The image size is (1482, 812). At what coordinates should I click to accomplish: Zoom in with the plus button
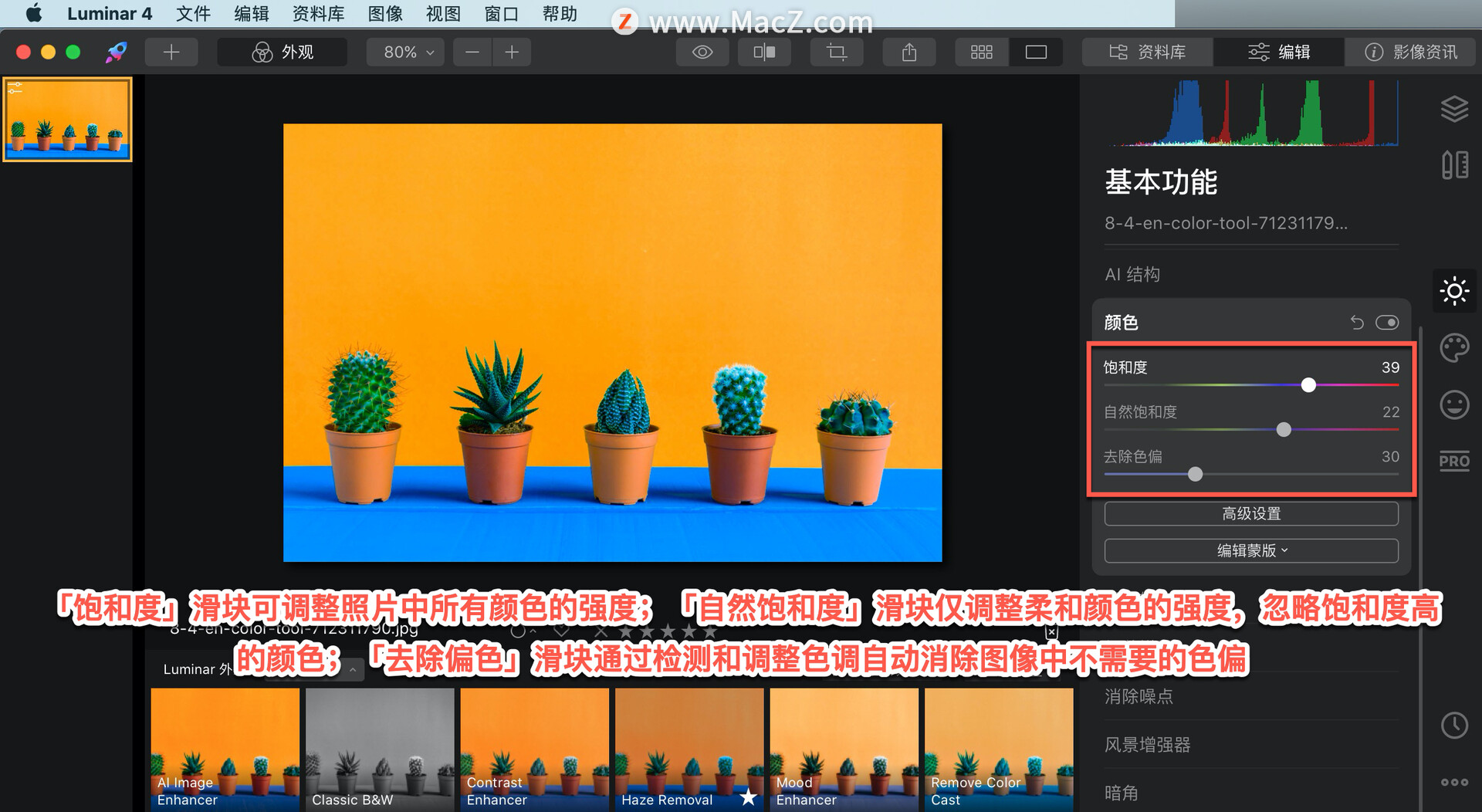(512, 52)
